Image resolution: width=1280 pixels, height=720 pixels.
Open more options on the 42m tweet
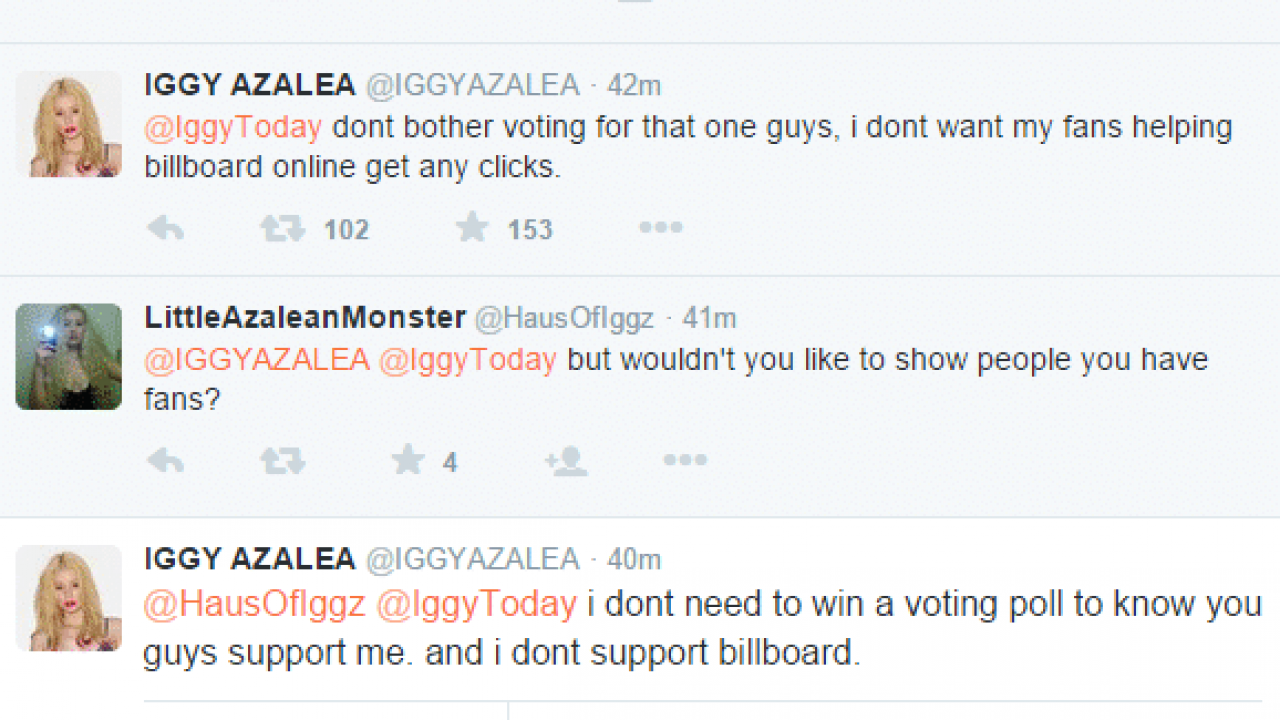(x=660, y=228)
